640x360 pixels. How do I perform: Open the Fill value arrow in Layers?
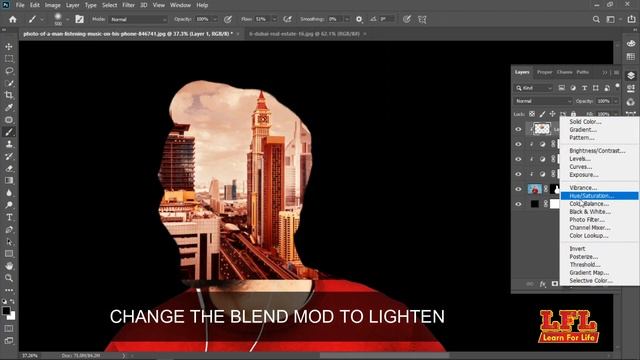616,114
